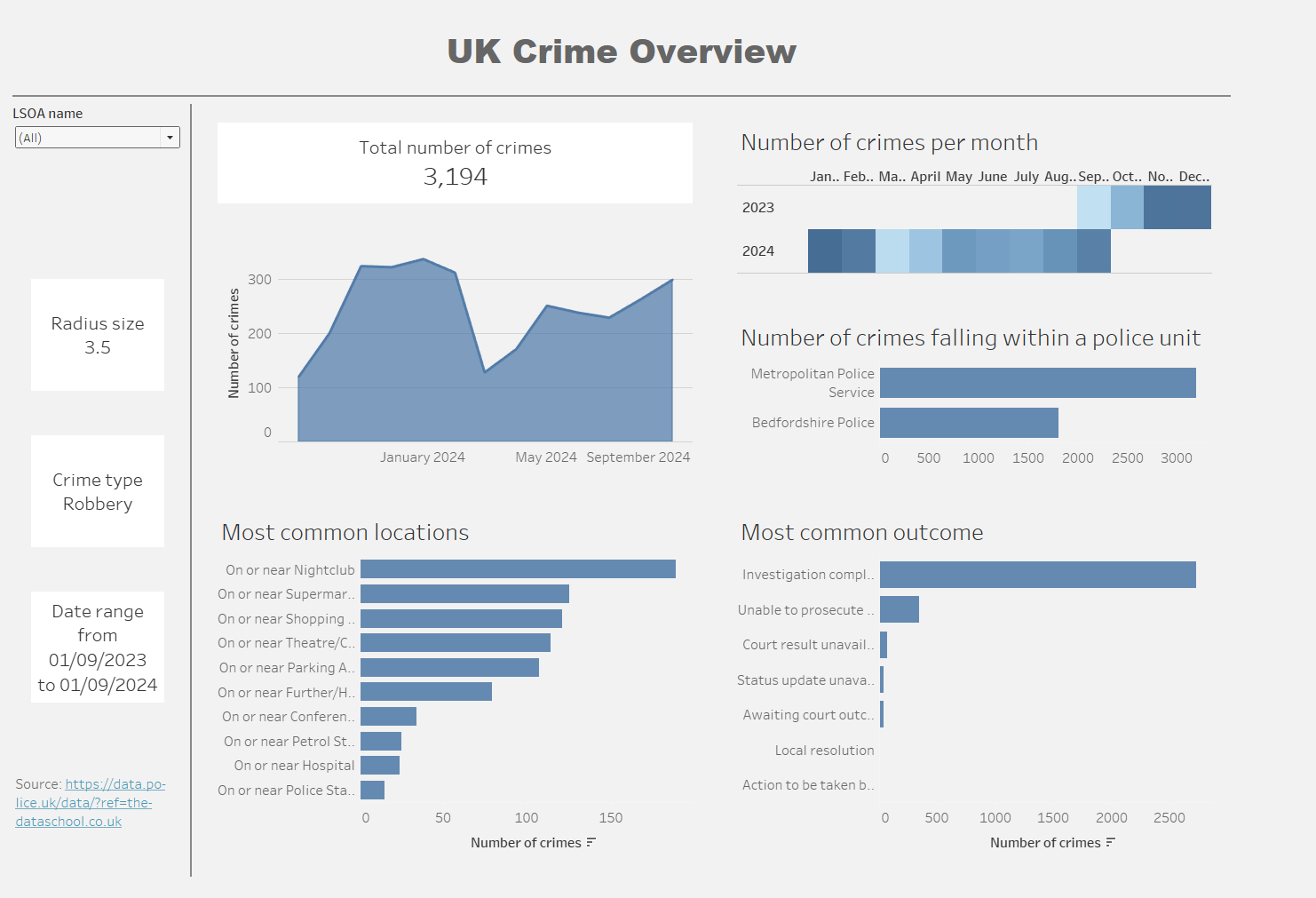Click sort icon beside locations Number of crimes
The width and height of the screenshot is (1316, 898).
[591, 842]
